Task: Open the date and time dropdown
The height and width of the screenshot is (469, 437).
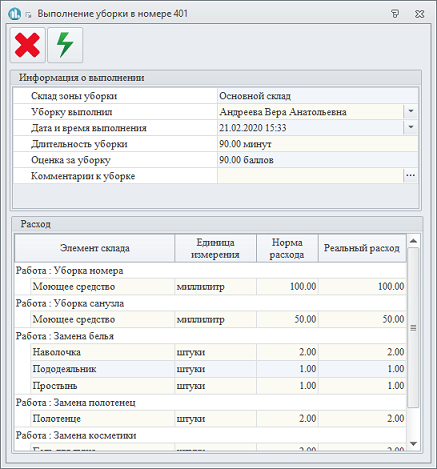Action: point(411,127)
